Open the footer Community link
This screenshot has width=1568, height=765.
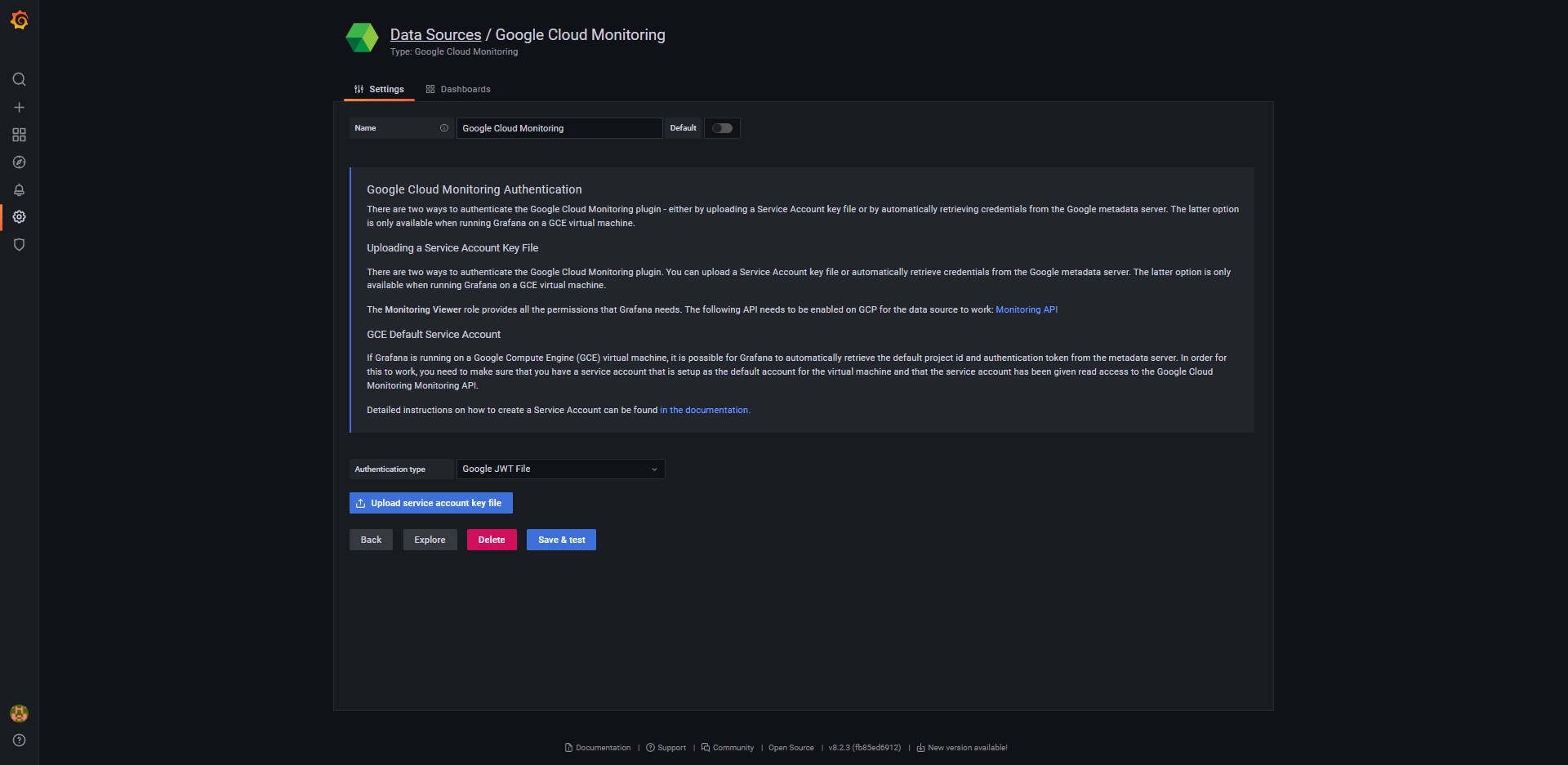tap(728, 748)
